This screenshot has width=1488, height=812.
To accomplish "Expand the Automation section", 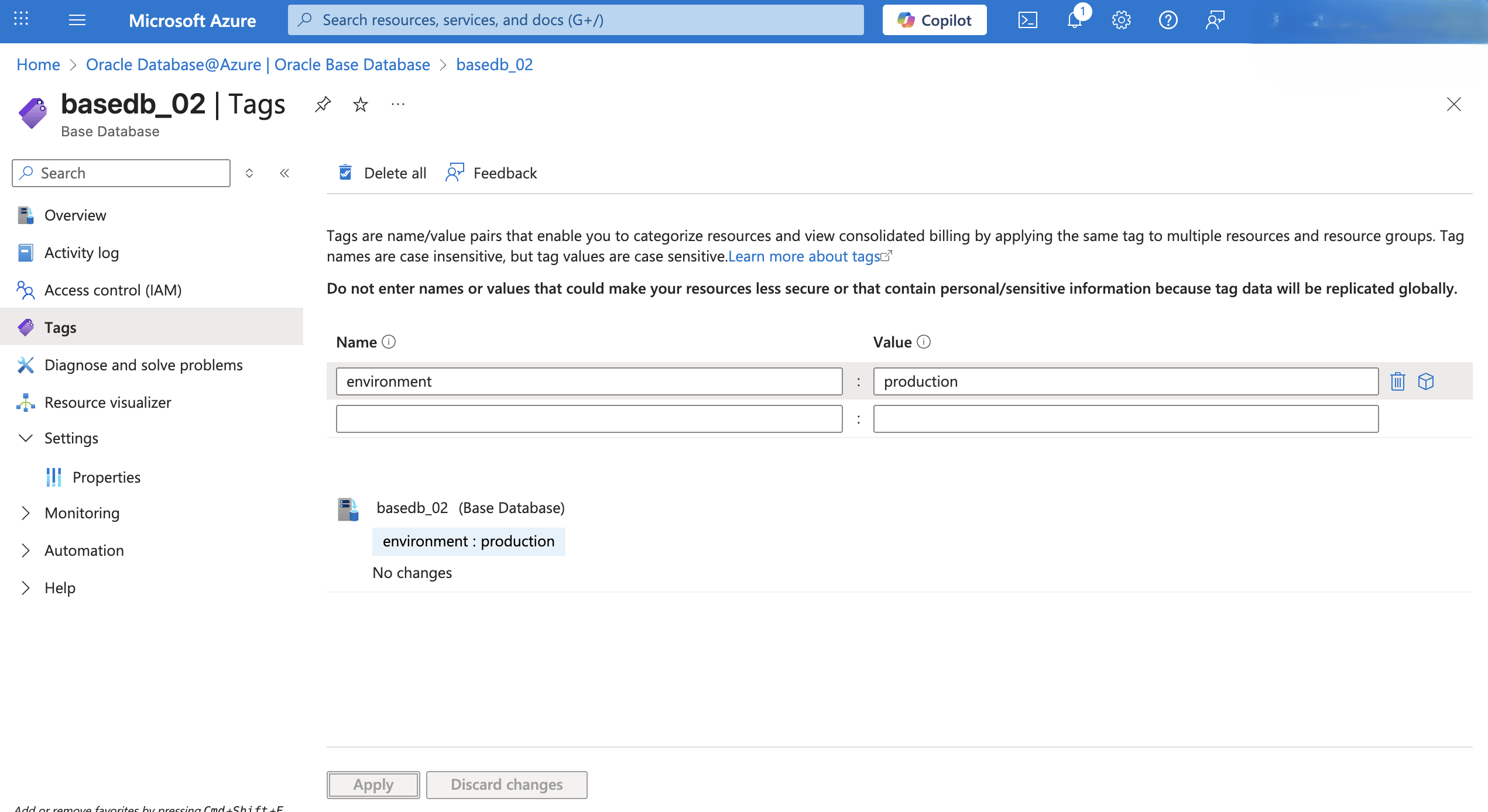I will click(x=84, y=550).
